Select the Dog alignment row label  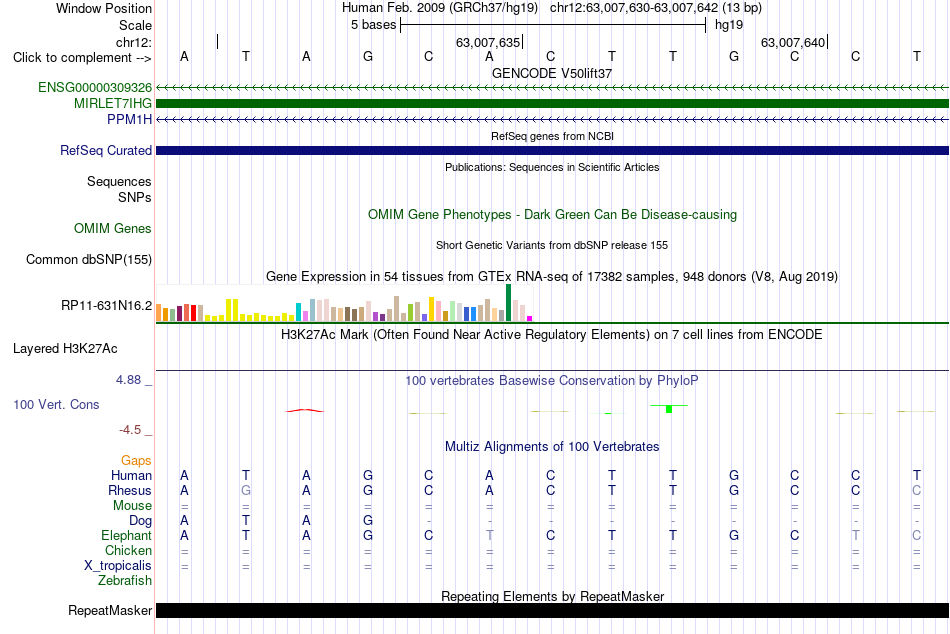pyautogui.click(x=141, y=521)
